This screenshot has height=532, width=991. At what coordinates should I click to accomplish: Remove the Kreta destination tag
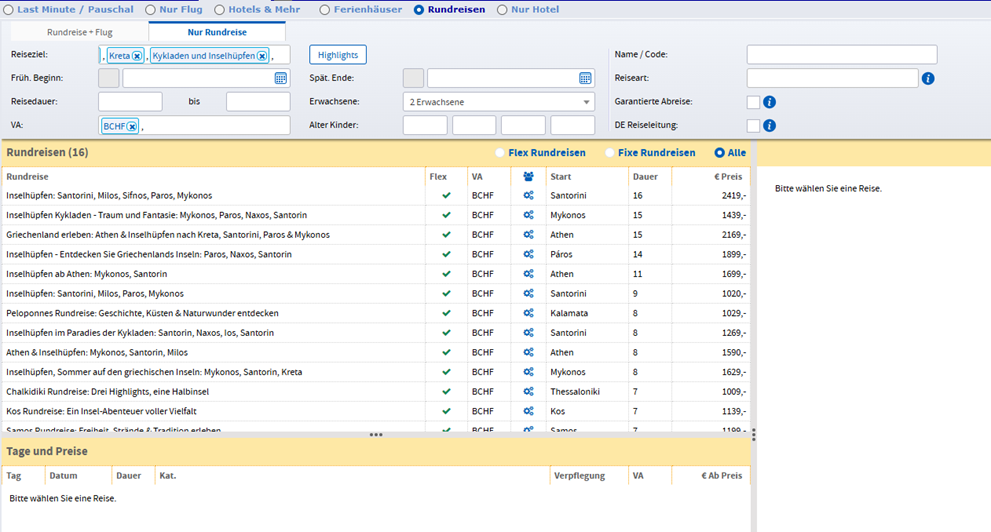pyautogui.click(x=137, y=56)
